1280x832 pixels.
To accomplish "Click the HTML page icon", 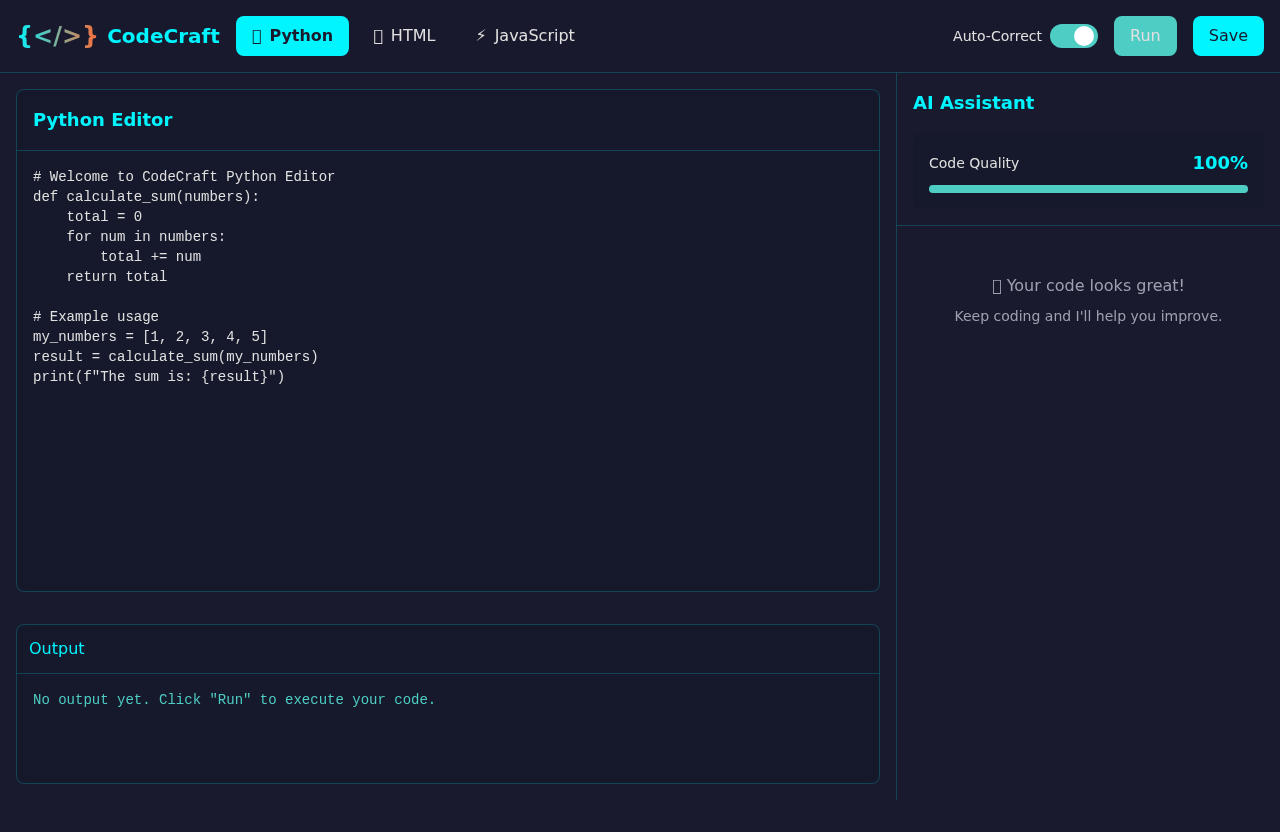I will pos(377,35).
